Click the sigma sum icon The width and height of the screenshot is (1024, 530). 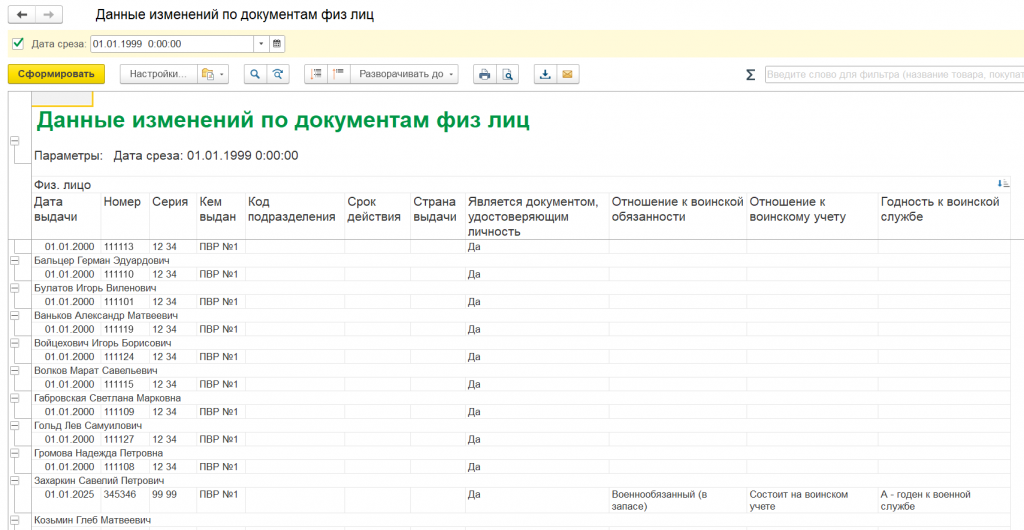point(751,75)
